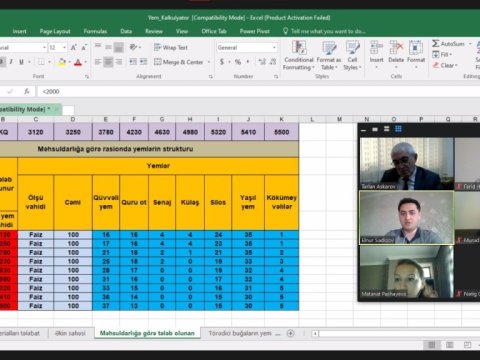Open Format as Table gallery

click(x=329, y=55)
